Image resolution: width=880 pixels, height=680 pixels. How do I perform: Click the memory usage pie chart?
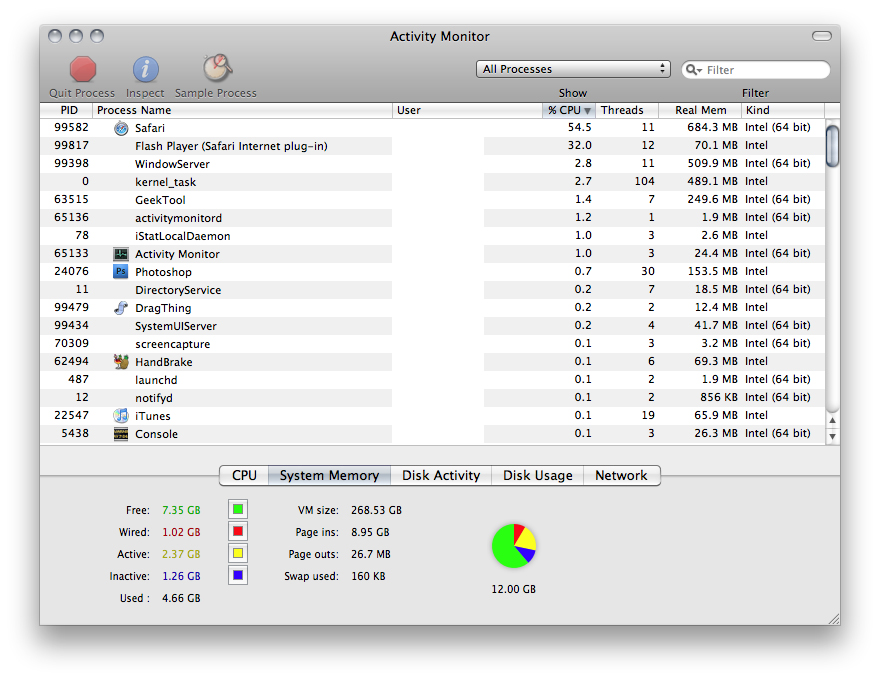[x=514, y=546]
